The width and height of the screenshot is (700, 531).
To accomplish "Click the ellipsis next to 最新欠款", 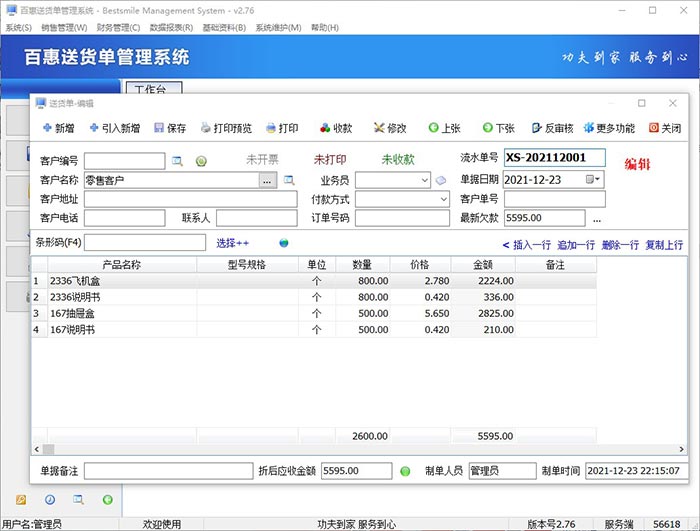I will coord(597,219).
